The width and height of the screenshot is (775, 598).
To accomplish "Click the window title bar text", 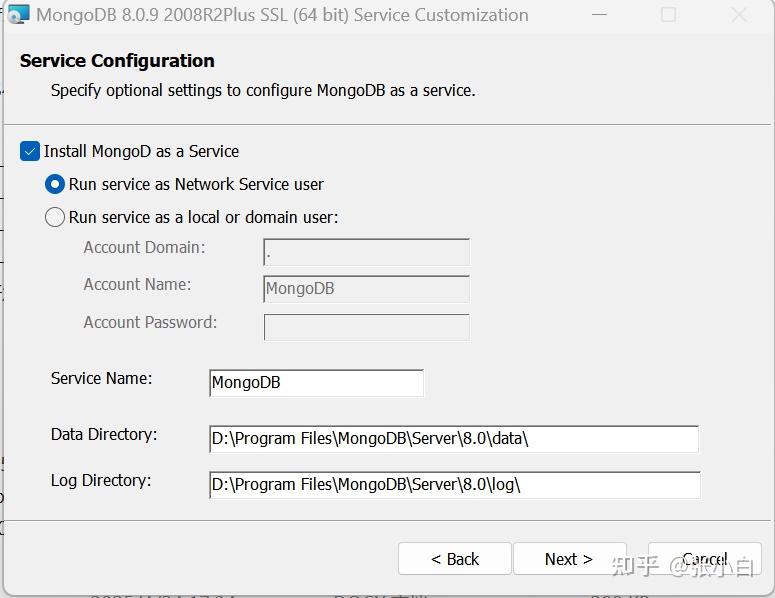I will 282,15.
